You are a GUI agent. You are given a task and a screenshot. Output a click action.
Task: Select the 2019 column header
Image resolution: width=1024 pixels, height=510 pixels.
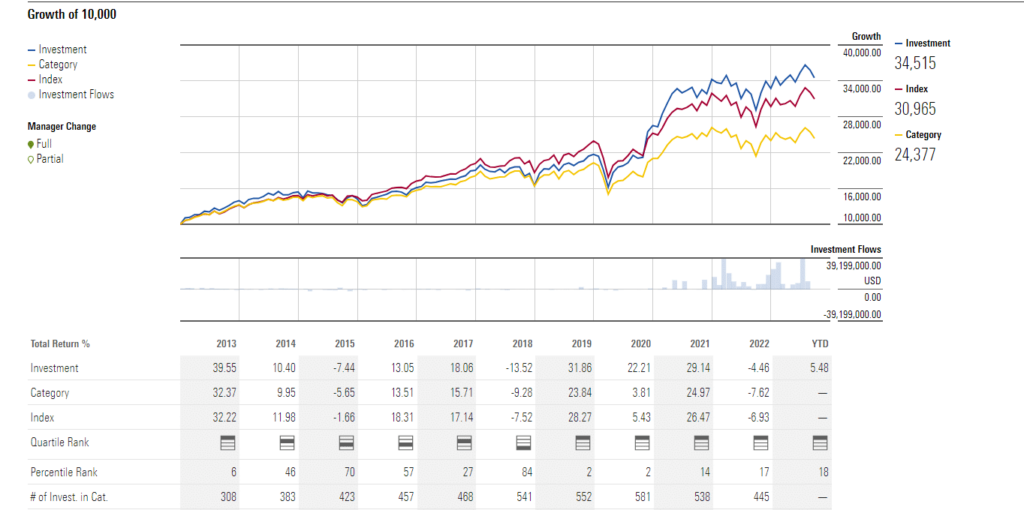pos(581,344)
